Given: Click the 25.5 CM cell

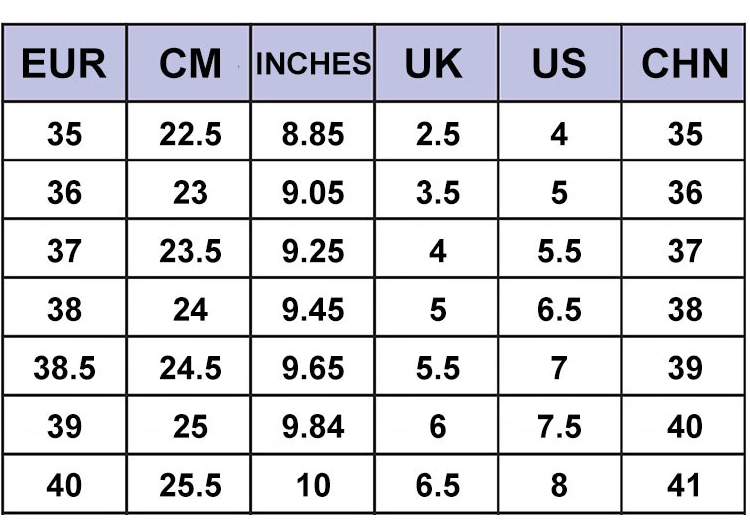Looking at the screenshot, I should pyautogui.click(x=190, y=486).
